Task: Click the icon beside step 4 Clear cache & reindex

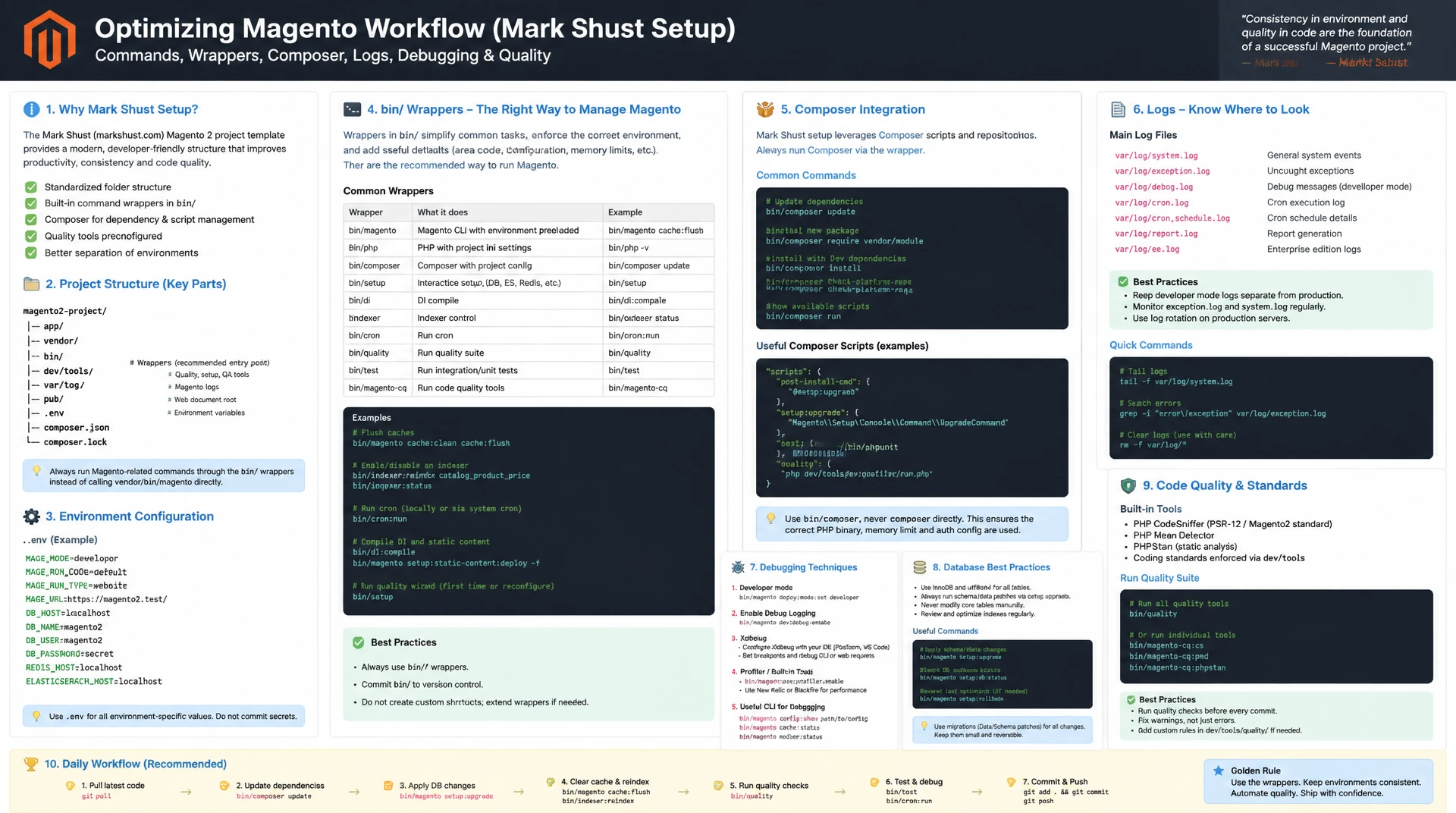Action: point(551,782)
